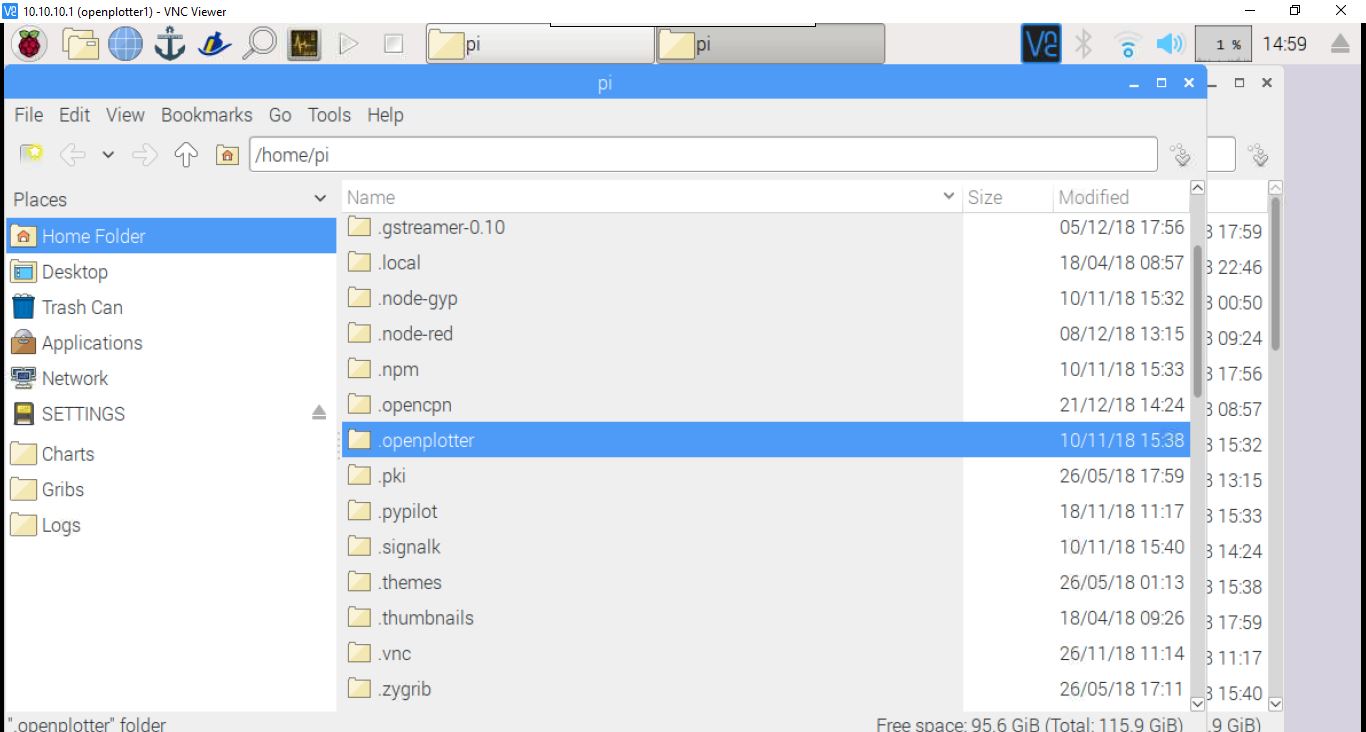
Task: Launch OpenCPN via the anchor taskbar icon
Action: [x=169, y=43]
